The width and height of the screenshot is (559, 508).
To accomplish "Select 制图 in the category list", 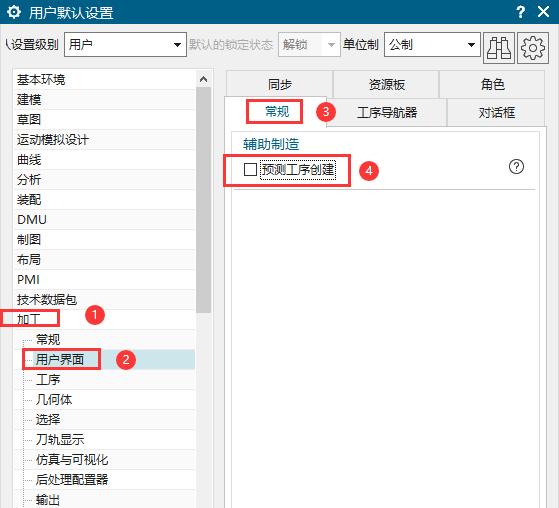I will (104, 239).
